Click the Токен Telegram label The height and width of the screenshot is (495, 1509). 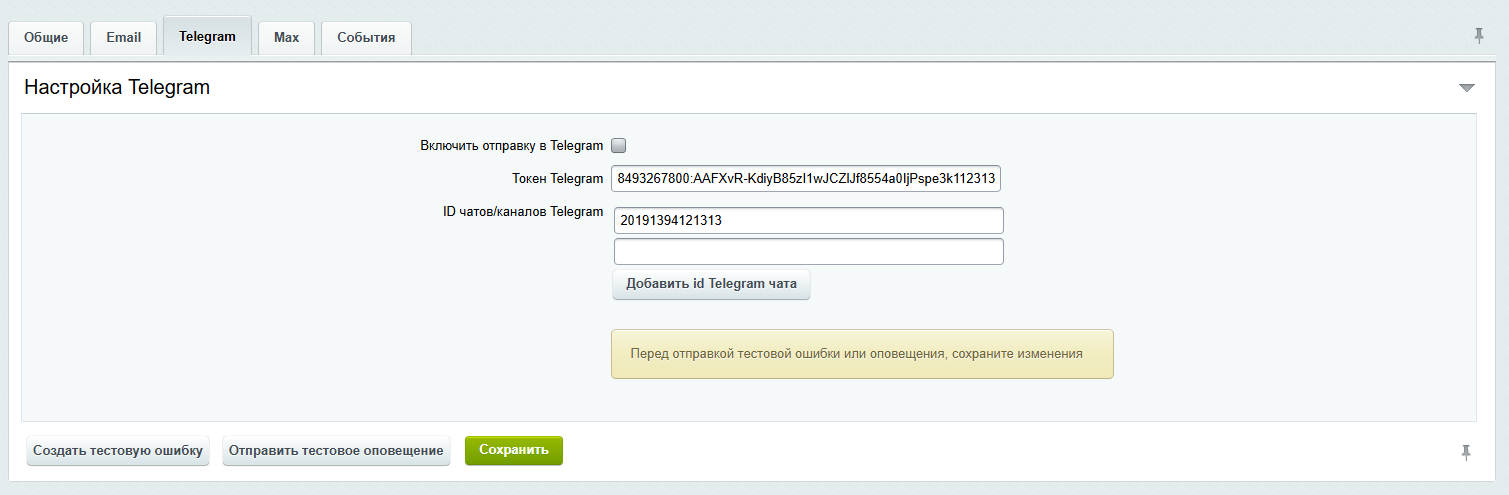coord(557,179)
